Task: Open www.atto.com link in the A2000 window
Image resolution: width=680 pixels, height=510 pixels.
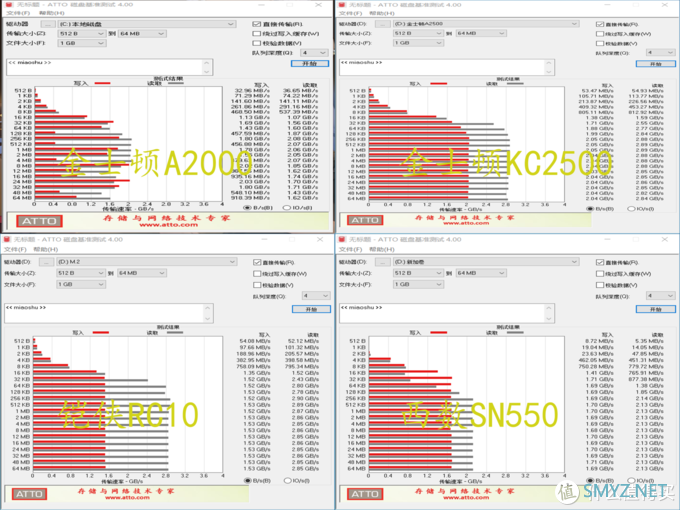Action: [x=168, y=225]
